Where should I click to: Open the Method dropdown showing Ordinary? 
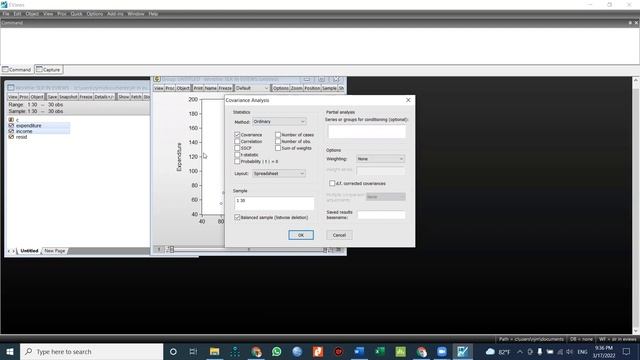(279, 122)
